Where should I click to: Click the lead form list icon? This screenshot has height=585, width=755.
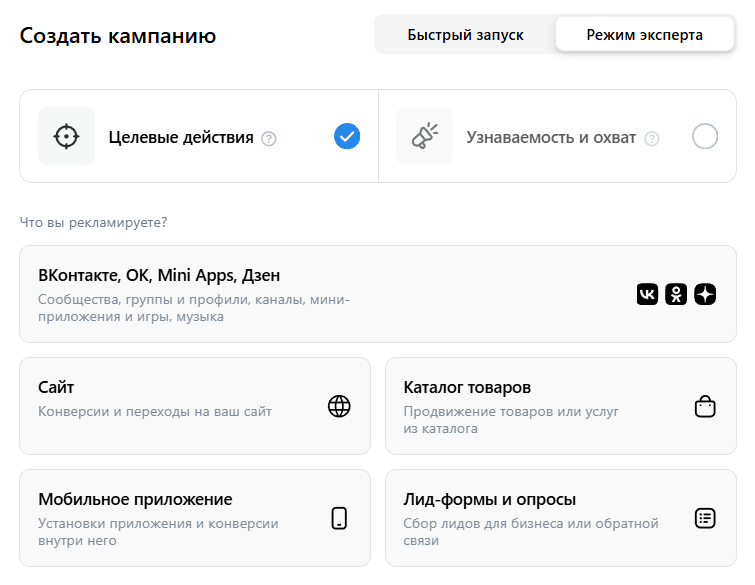point(705,518)
